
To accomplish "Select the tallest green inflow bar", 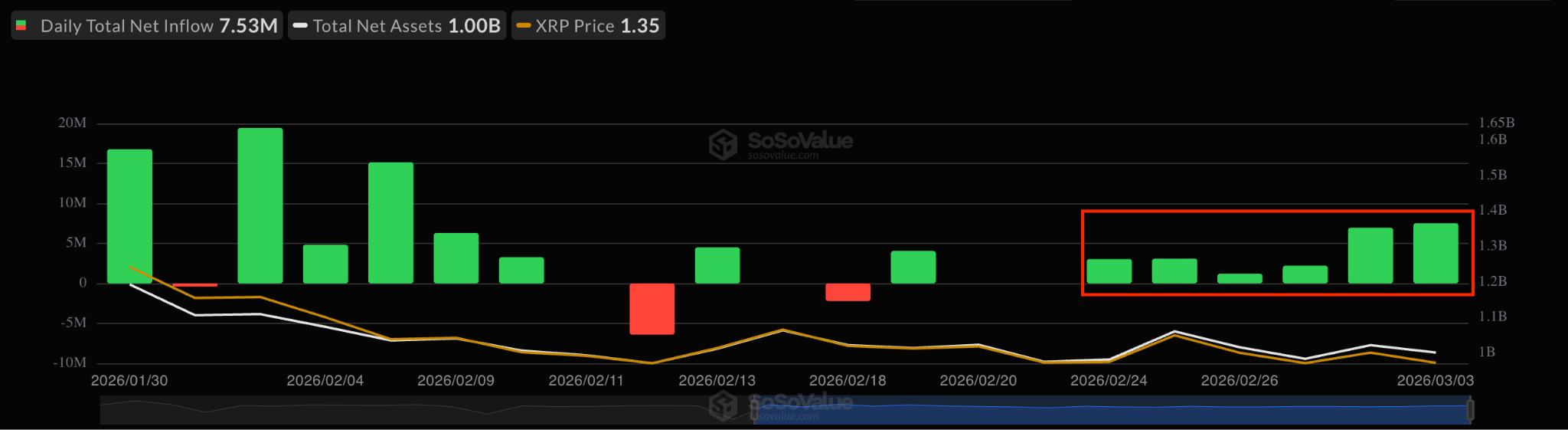I will click(x=260, y=205).
